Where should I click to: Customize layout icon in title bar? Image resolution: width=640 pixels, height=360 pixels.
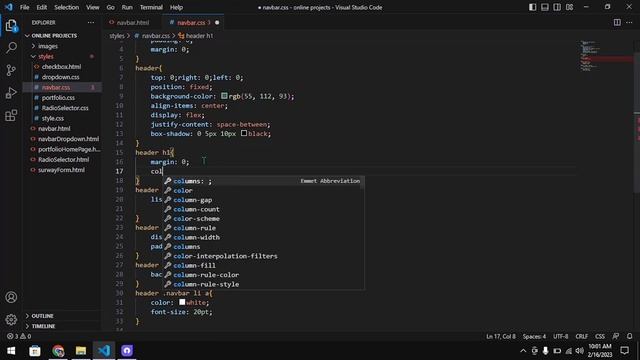click(x=569, y=7)
